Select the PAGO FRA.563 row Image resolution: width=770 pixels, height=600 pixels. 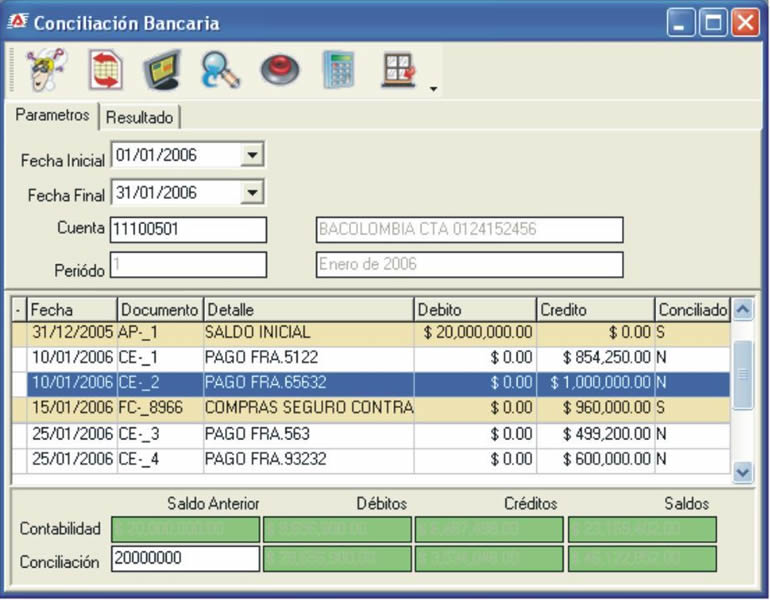point(371,434)
